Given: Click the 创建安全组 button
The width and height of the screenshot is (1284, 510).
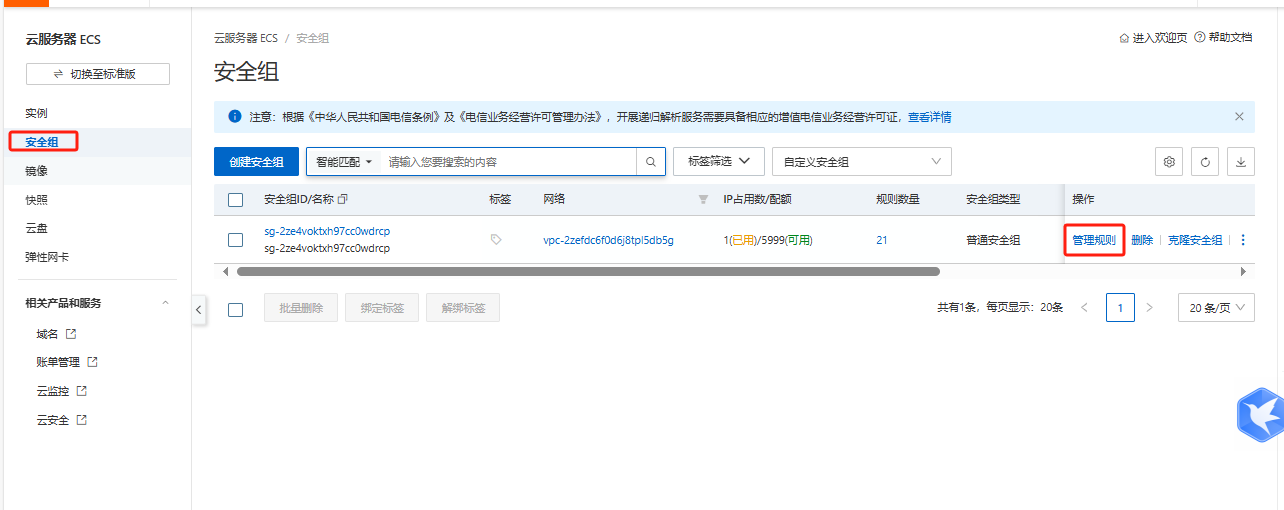Looking at the screenshot, I should click(x=256, y=162).
